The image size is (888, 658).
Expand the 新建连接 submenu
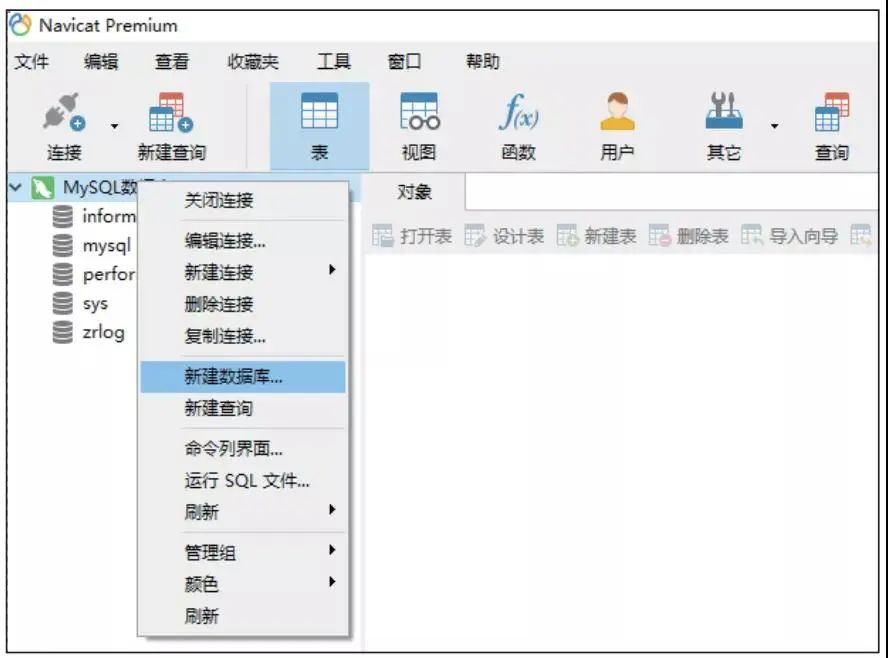(243, 272)
